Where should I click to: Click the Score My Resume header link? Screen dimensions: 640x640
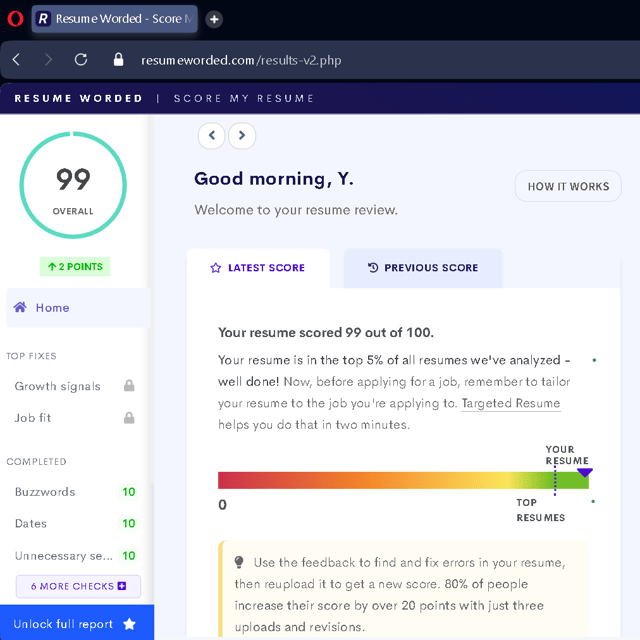(244, 98)
